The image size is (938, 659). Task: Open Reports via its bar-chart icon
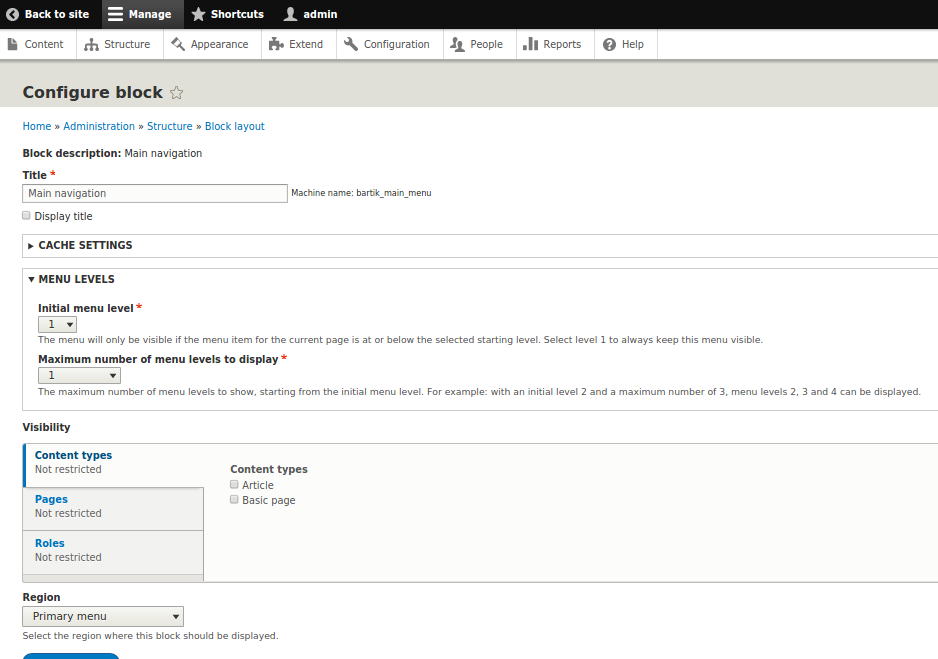pyautogui.click(x=531, y=44)
